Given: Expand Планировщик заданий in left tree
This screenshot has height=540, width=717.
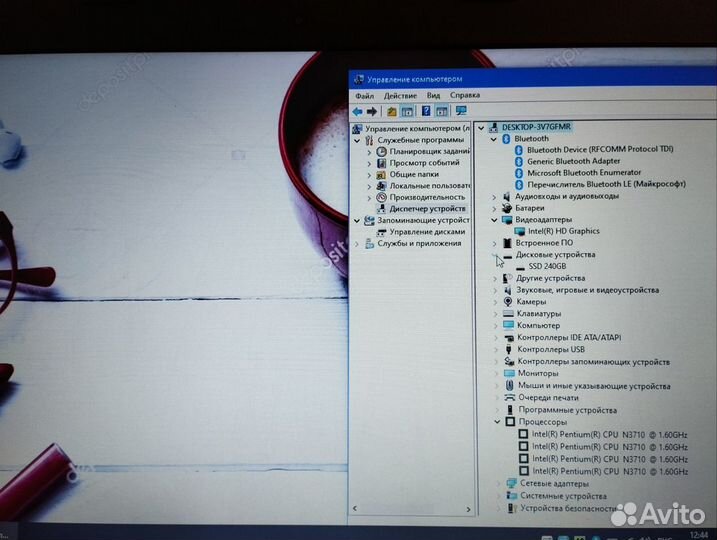Looking at the screenshot, I should pyautogui.click(x=369, y=152).
